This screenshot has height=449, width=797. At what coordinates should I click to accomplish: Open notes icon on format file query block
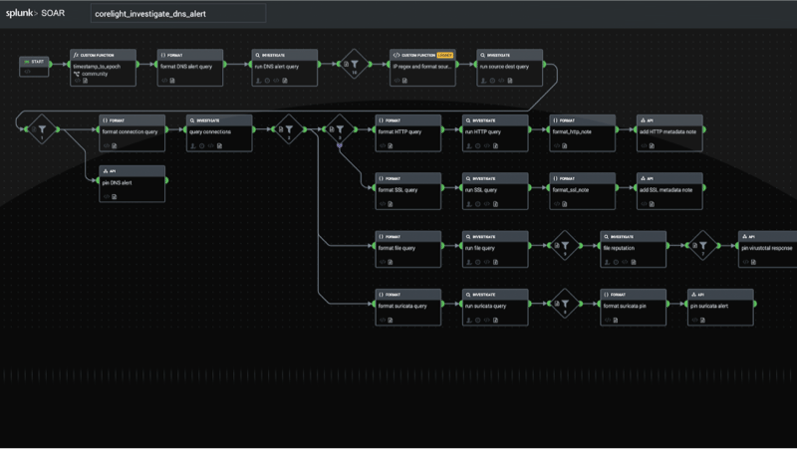tap(390, 262)
